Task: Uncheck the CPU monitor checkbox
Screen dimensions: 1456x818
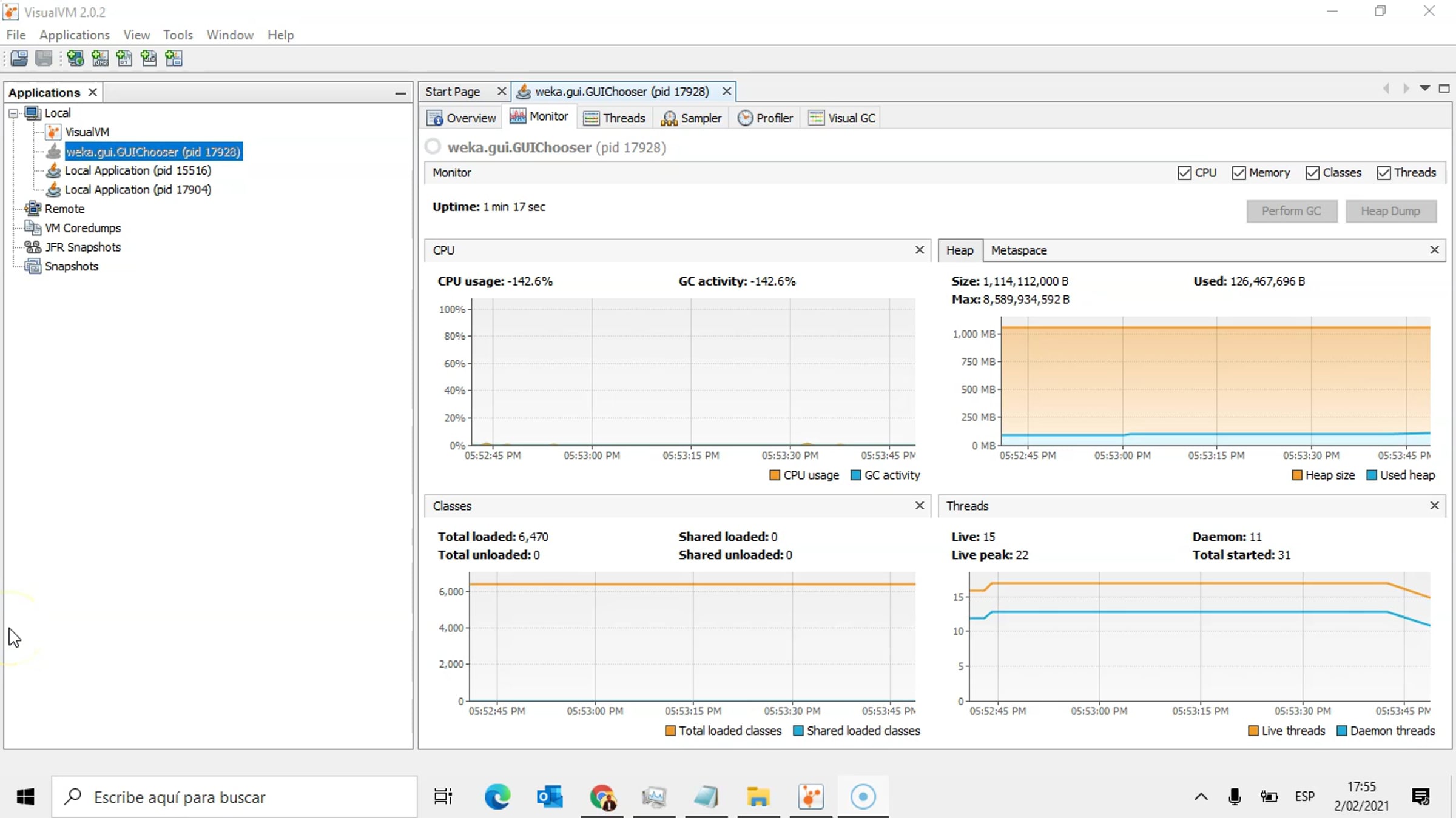Action: pos(1184,173)
